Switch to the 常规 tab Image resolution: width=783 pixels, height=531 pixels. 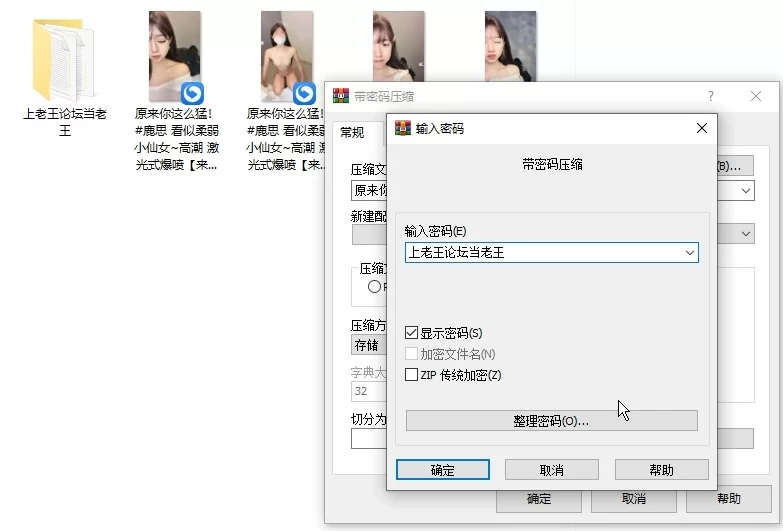point(352,132)
